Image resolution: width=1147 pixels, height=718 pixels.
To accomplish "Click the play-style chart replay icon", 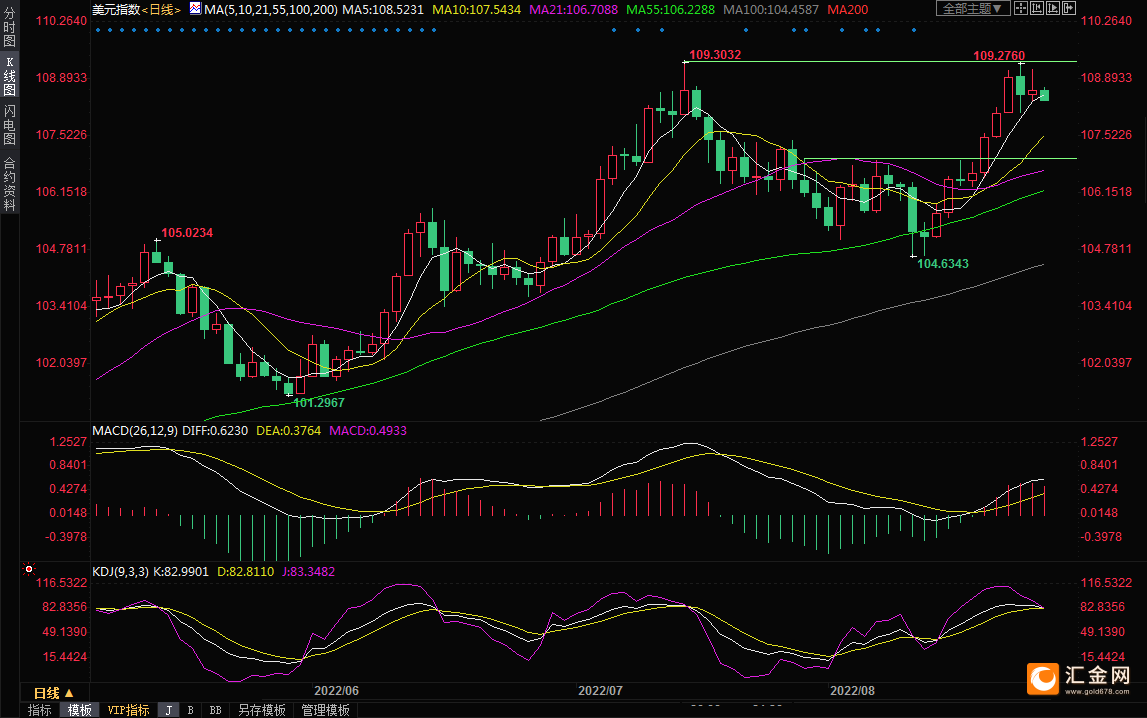I will point(1053,8).
